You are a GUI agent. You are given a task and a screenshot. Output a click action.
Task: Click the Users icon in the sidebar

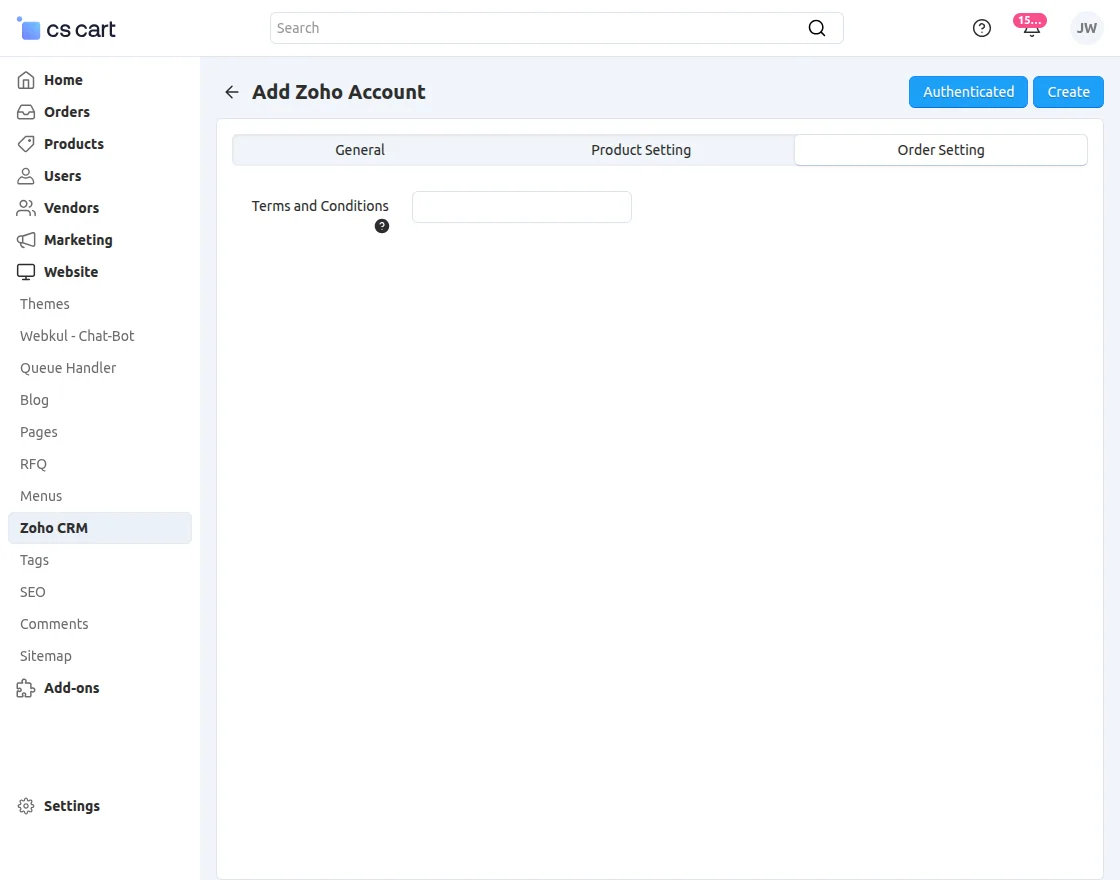click(24, 176)
